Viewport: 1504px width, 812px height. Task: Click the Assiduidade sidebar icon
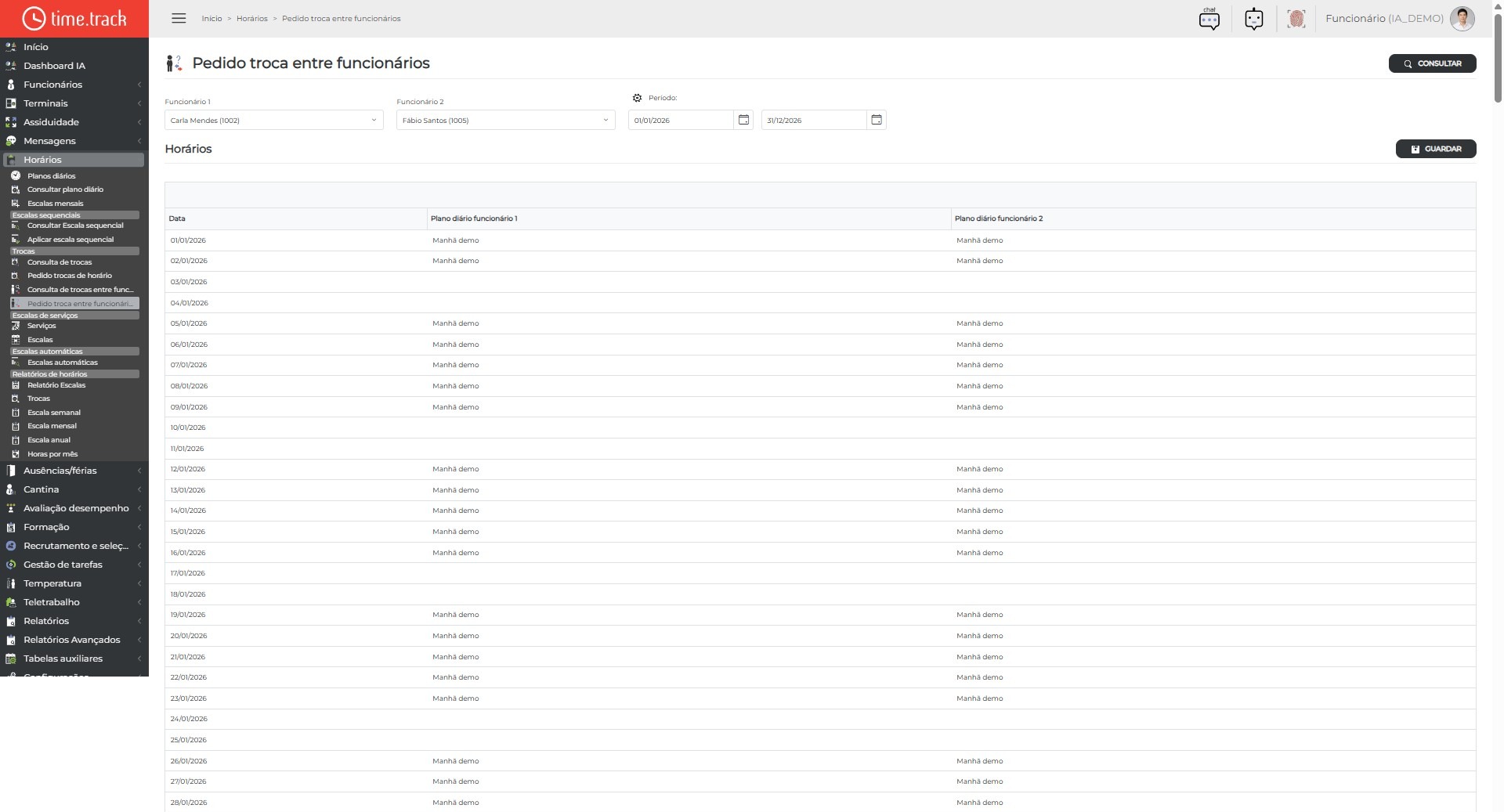[x=11, y=122]
